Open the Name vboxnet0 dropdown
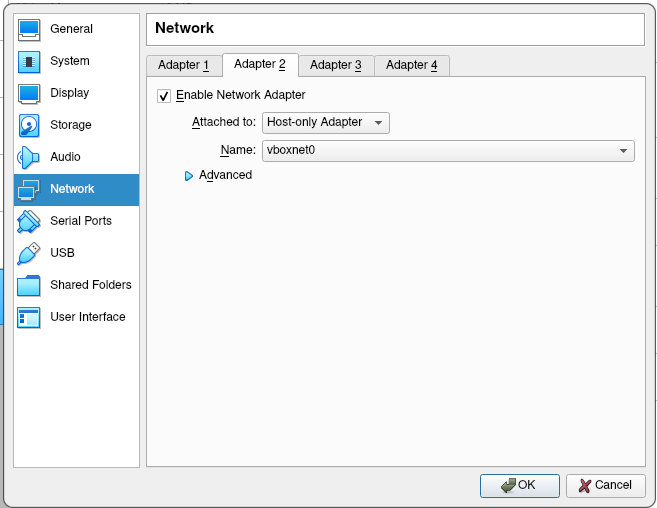 448,150
